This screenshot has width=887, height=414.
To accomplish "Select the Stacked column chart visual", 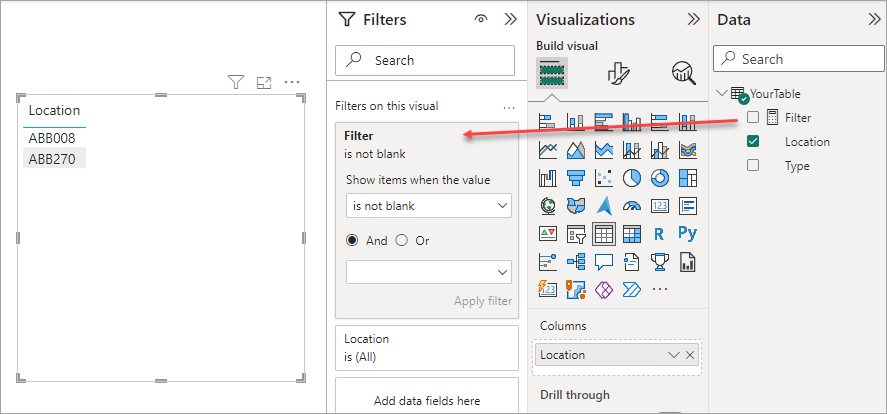I will pyautogui.click(x=575, y=121).
